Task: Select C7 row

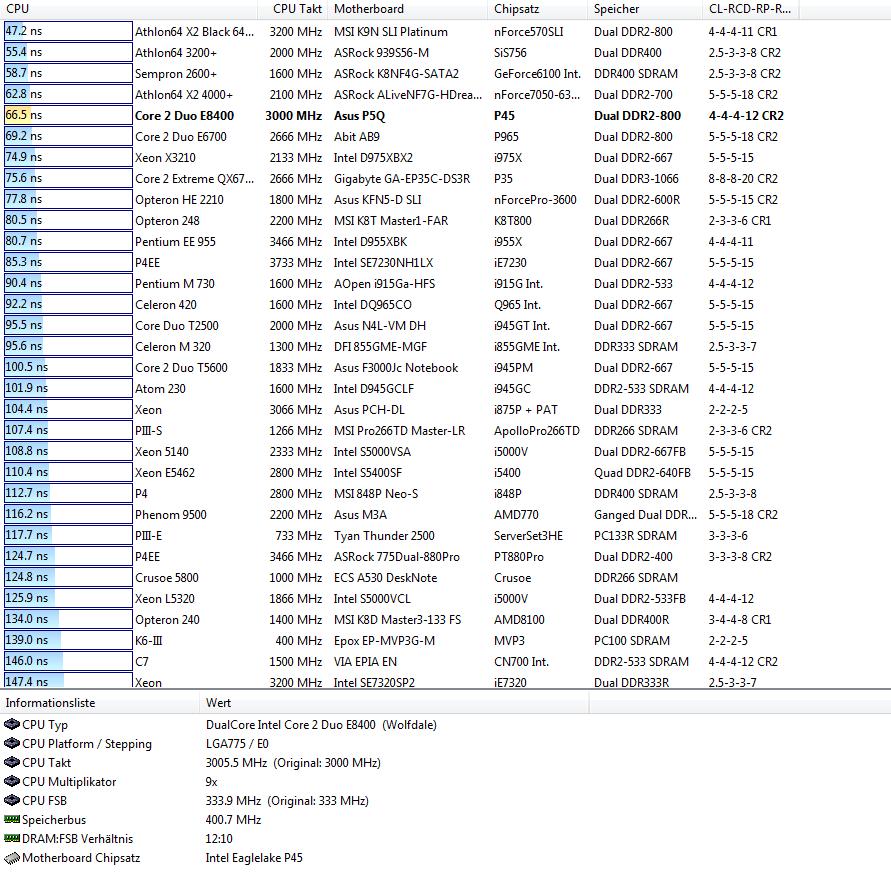Action: 398,662
